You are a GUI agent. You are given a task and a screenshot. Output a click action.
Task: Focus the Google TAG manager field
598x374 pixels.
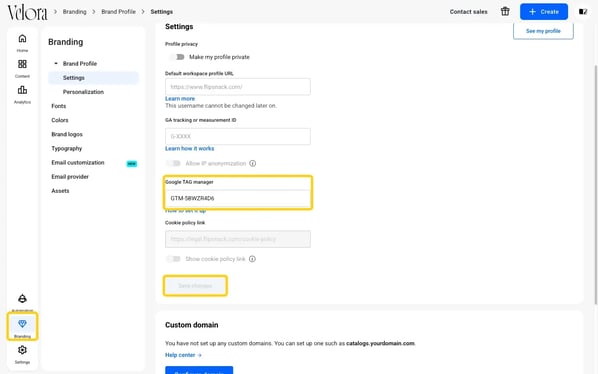click(x=238, y=198)
